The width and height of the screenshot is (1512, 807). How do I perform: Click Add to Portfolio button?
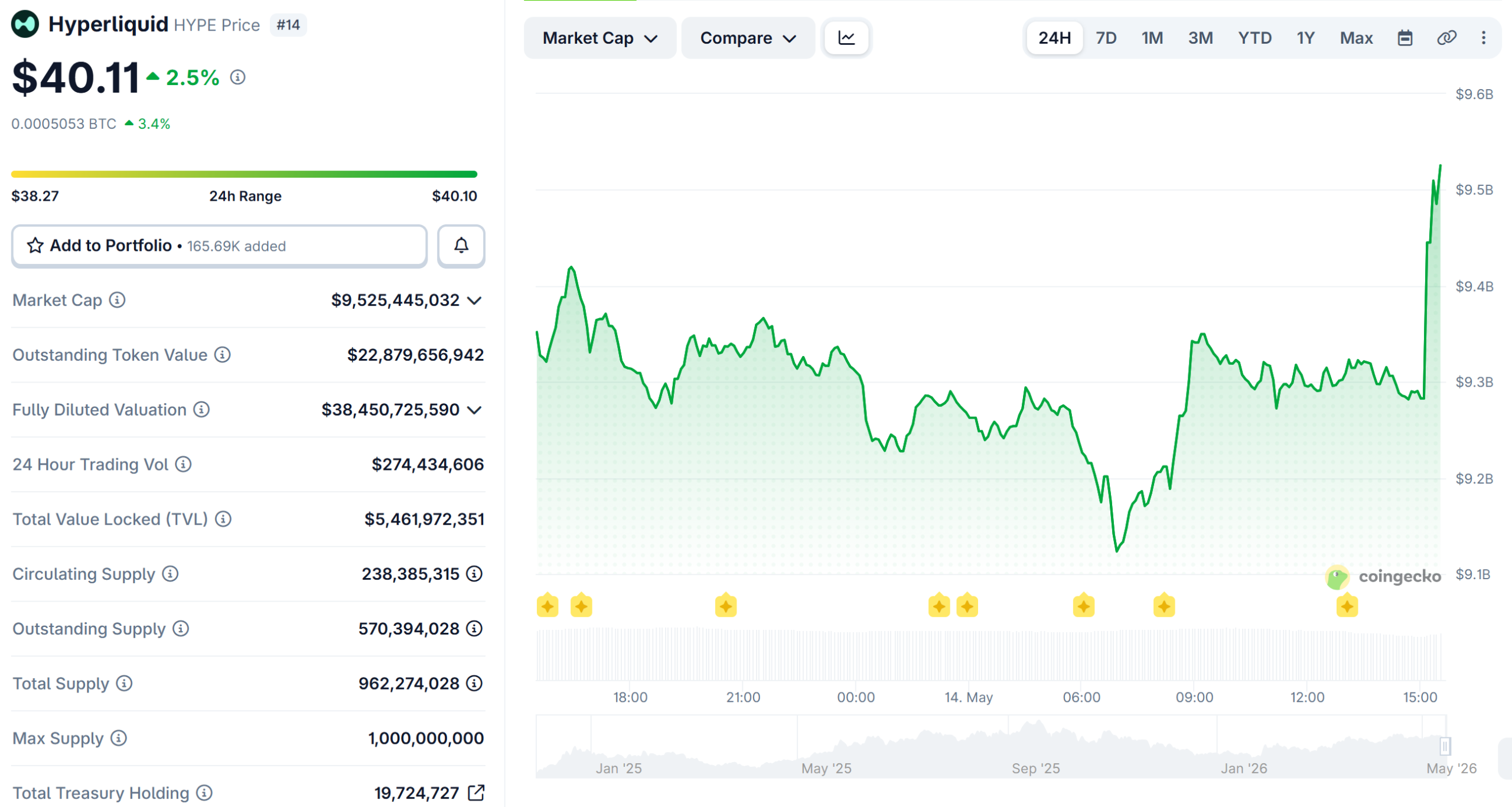coord(219,246)
